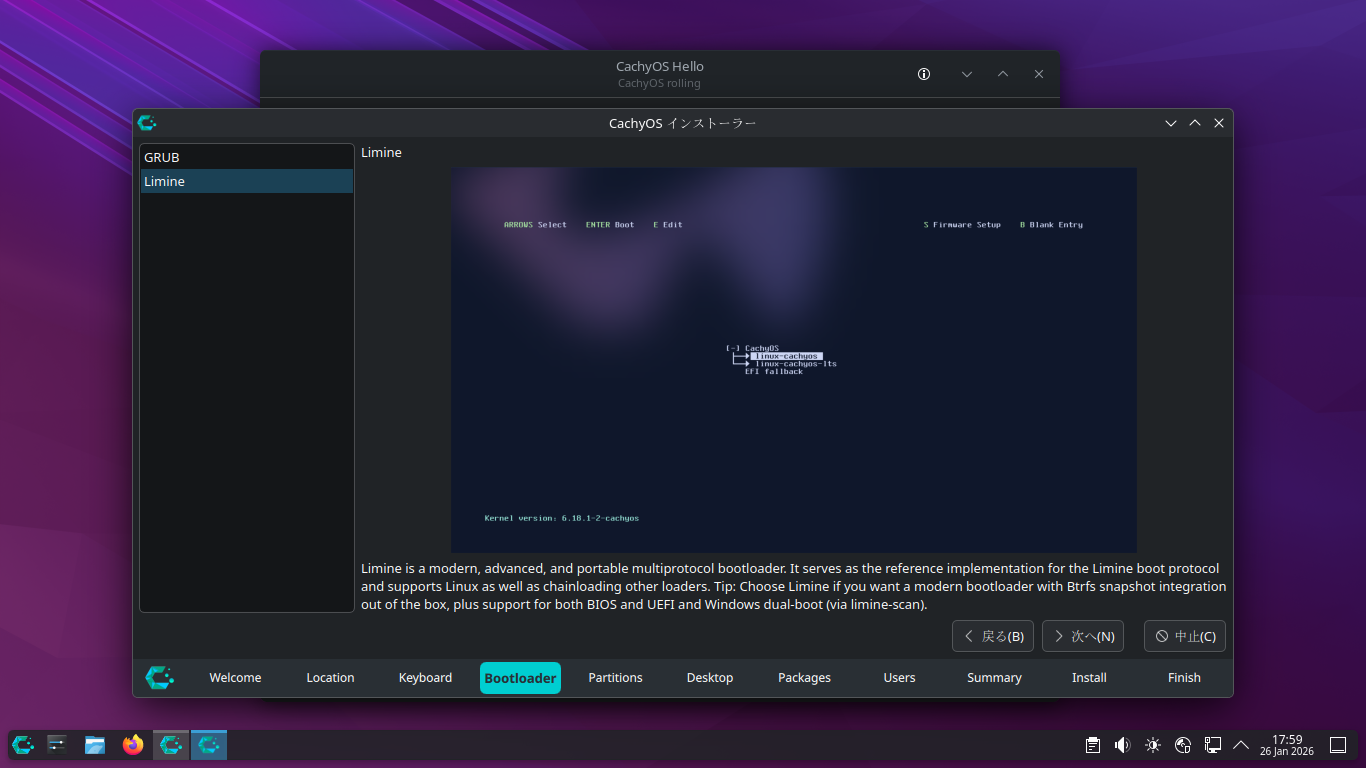Switch to the Keyboard step
The width and height of the screenshot is (1366, 768).
coord(425,678)
